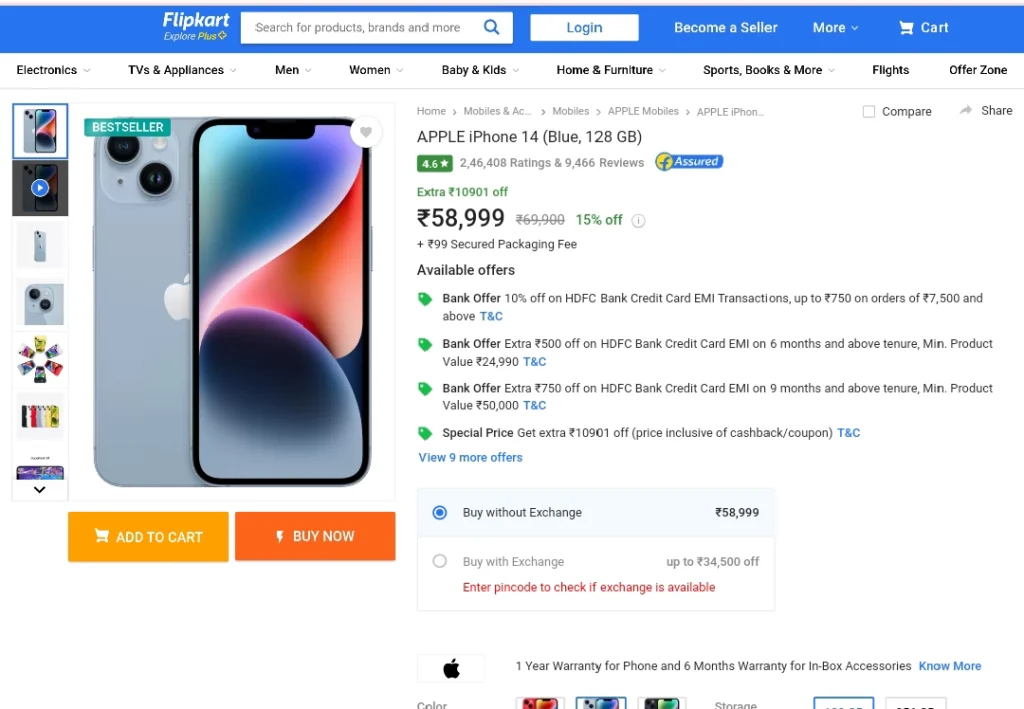The image size is (1024, 709).
Task: Click the Flipkart Assured badge
Action: click(689, 161)
